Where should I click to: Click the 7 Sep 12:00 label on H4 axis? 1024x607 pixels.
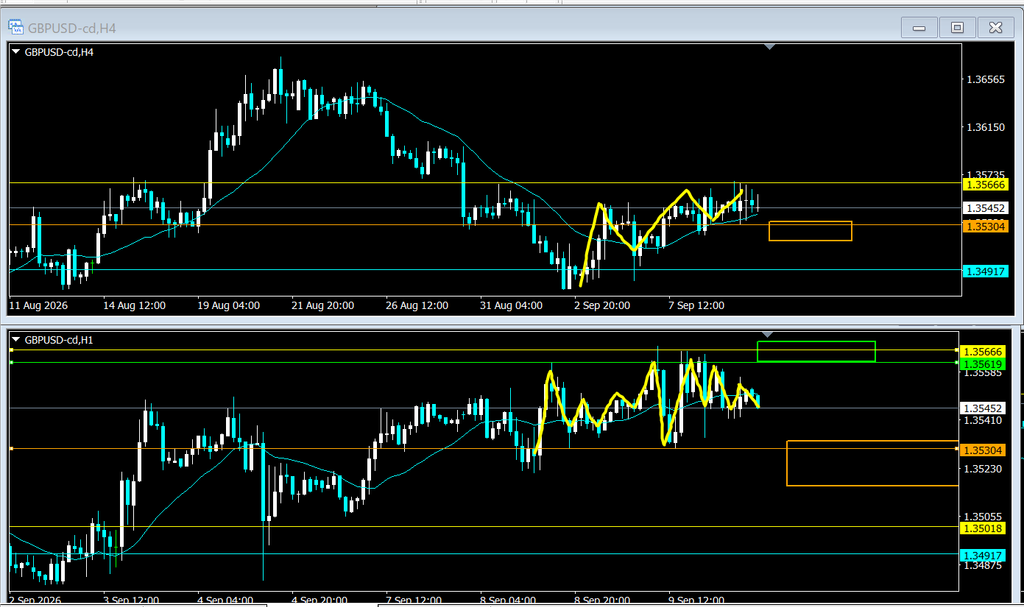coord(696,305)
